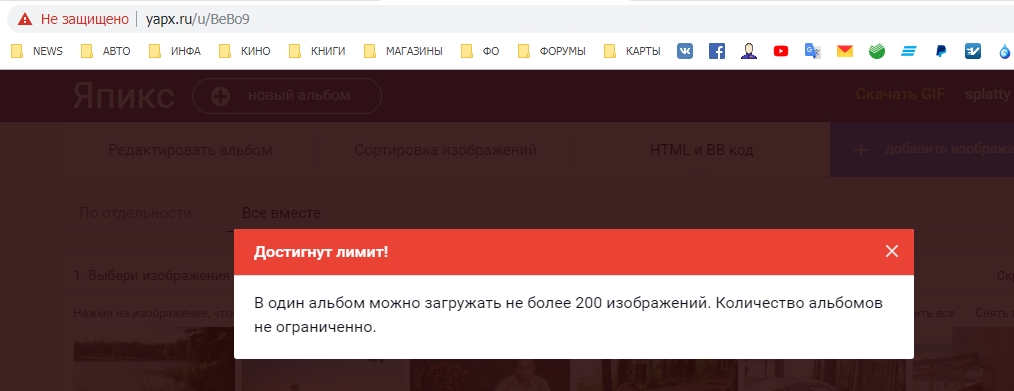1014x391 pixels.
Task: Open the green Sberbank bookmark icon
Action: coord(877,51)
